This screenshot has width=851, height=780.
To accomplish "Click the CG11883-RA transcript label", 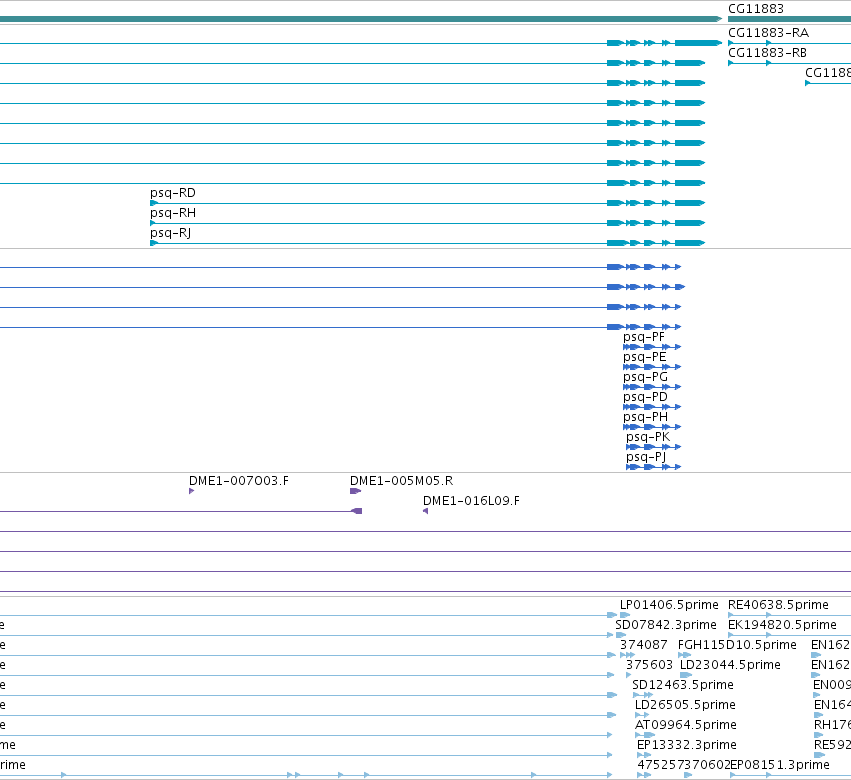I will [768, 33].
